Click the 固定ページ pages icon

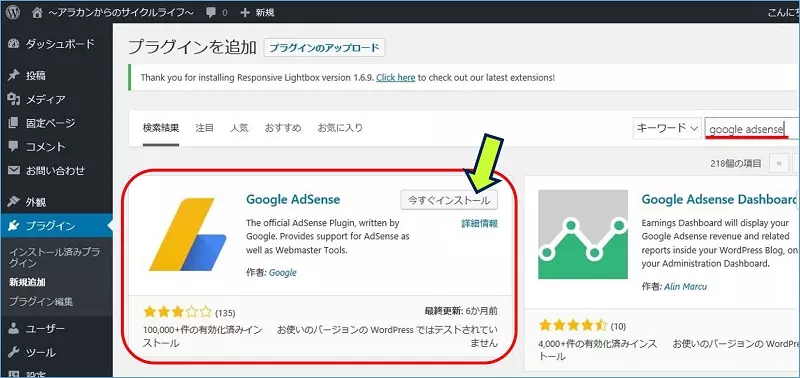(14, 123)
